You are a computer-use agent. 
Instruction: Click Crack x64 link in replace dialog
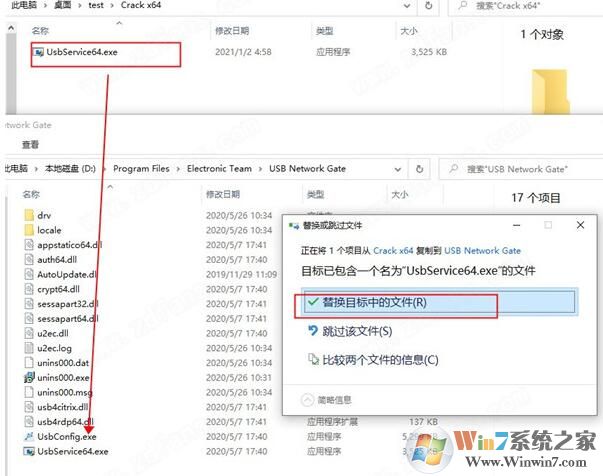[x=393, y=251]
